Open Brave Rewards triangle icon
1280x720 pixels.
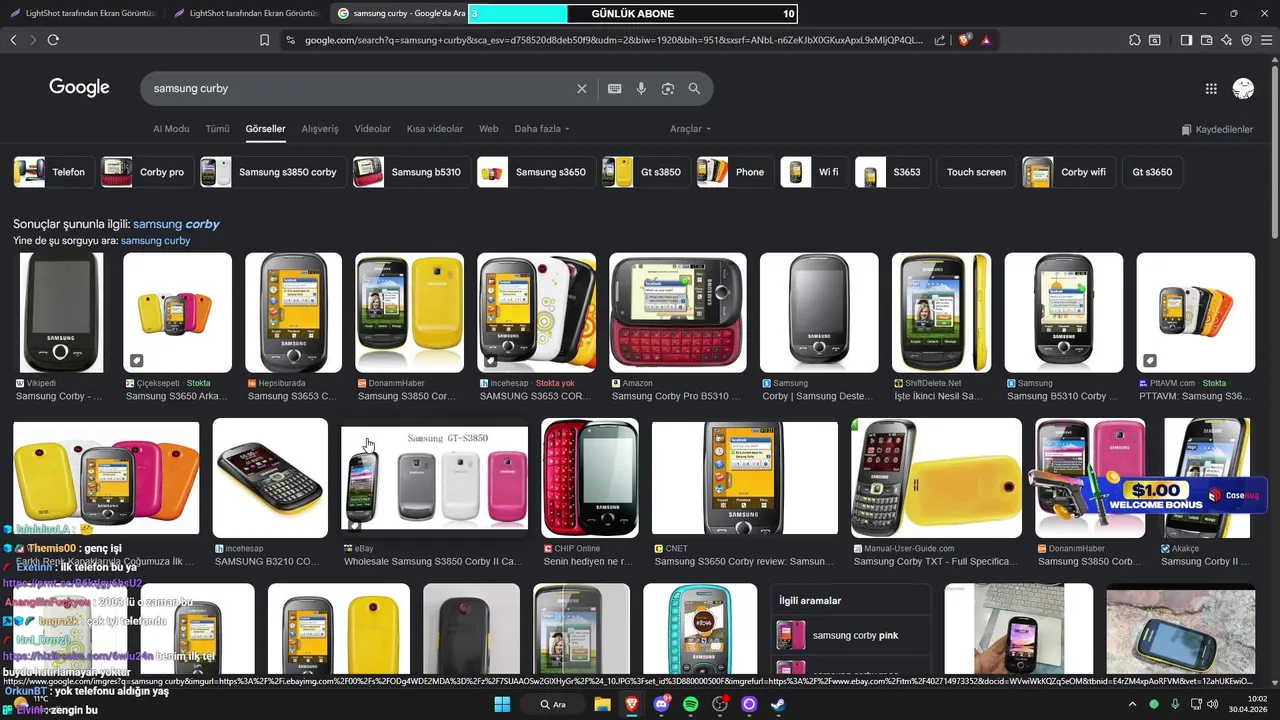tap(986, 40)
